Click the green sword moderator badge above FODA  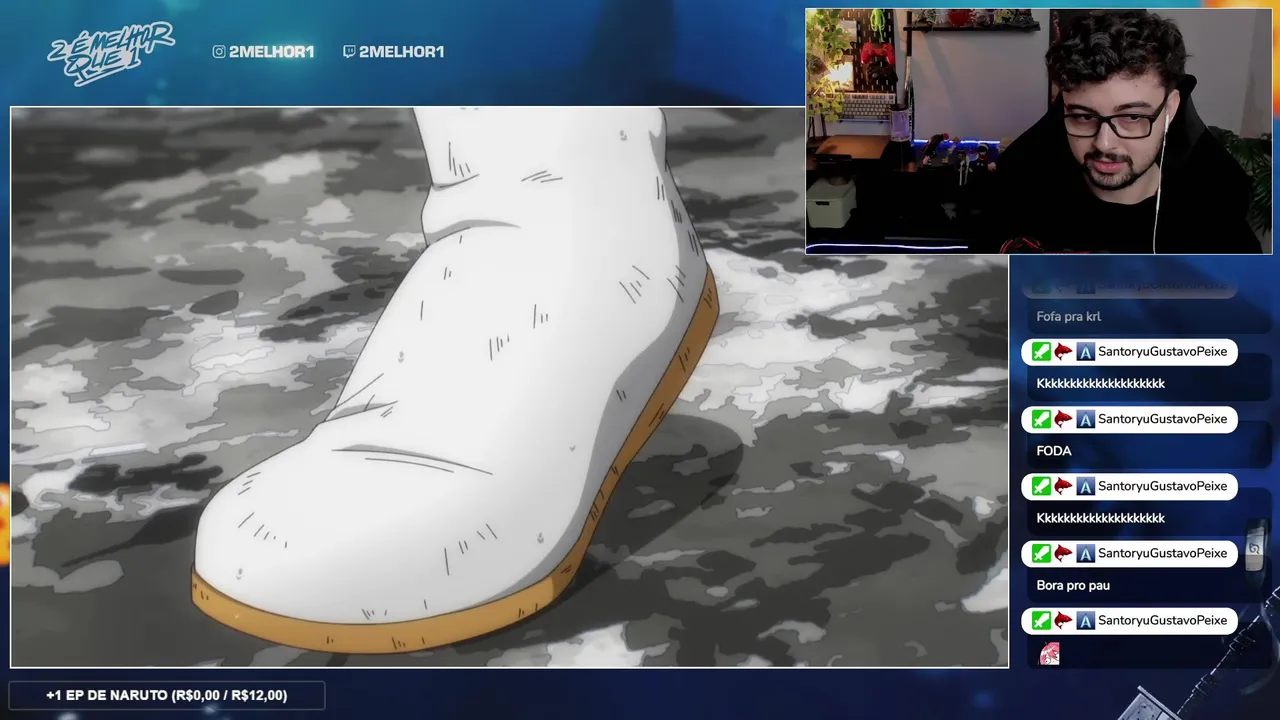[x=1041, y=419]
